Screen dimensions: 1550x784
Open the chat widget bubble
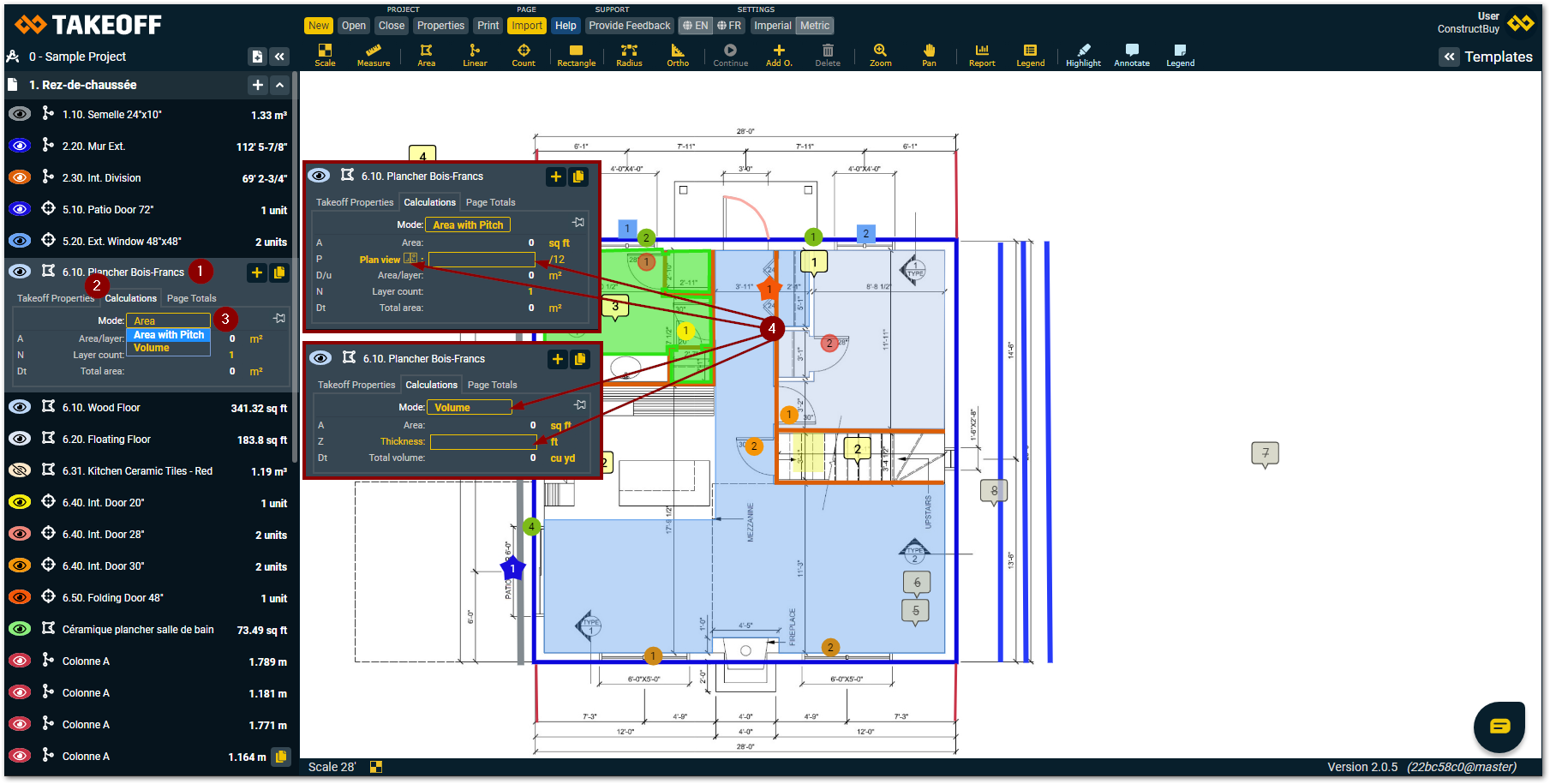pyautogui.click(x=1499, y=727)
